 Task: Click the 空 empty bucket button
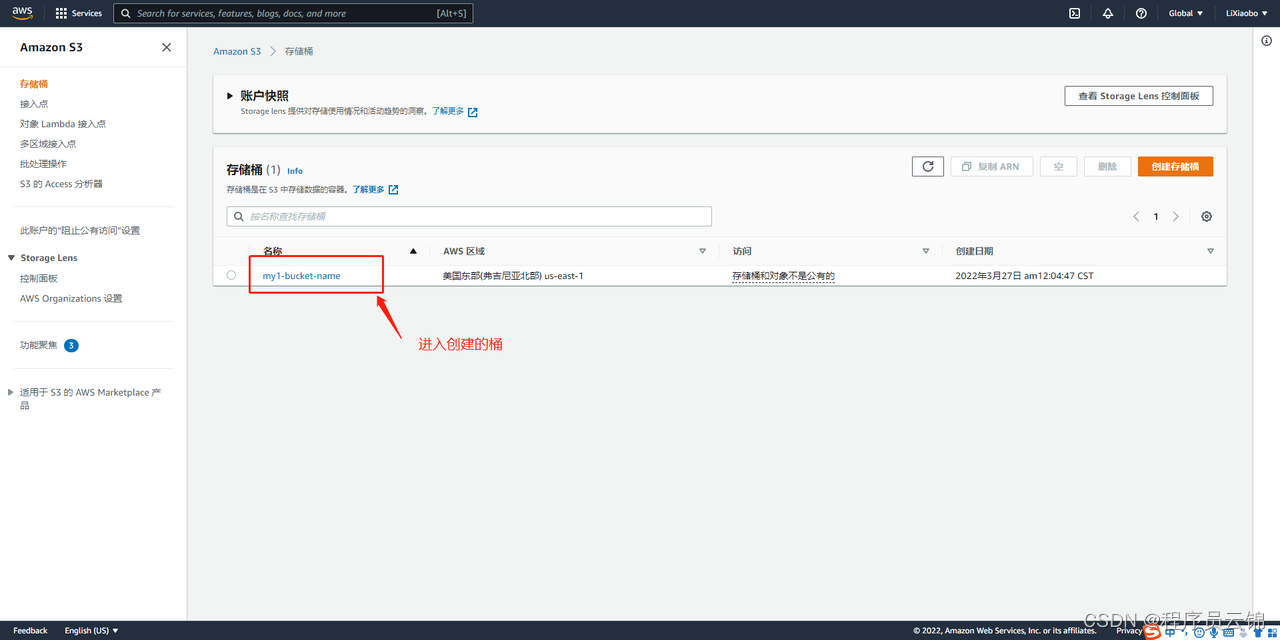1059,166
